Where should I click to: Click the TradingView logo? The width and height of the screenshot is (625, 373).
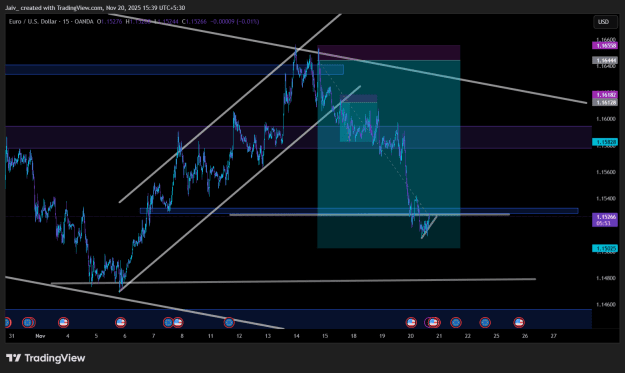click(46, 358)
